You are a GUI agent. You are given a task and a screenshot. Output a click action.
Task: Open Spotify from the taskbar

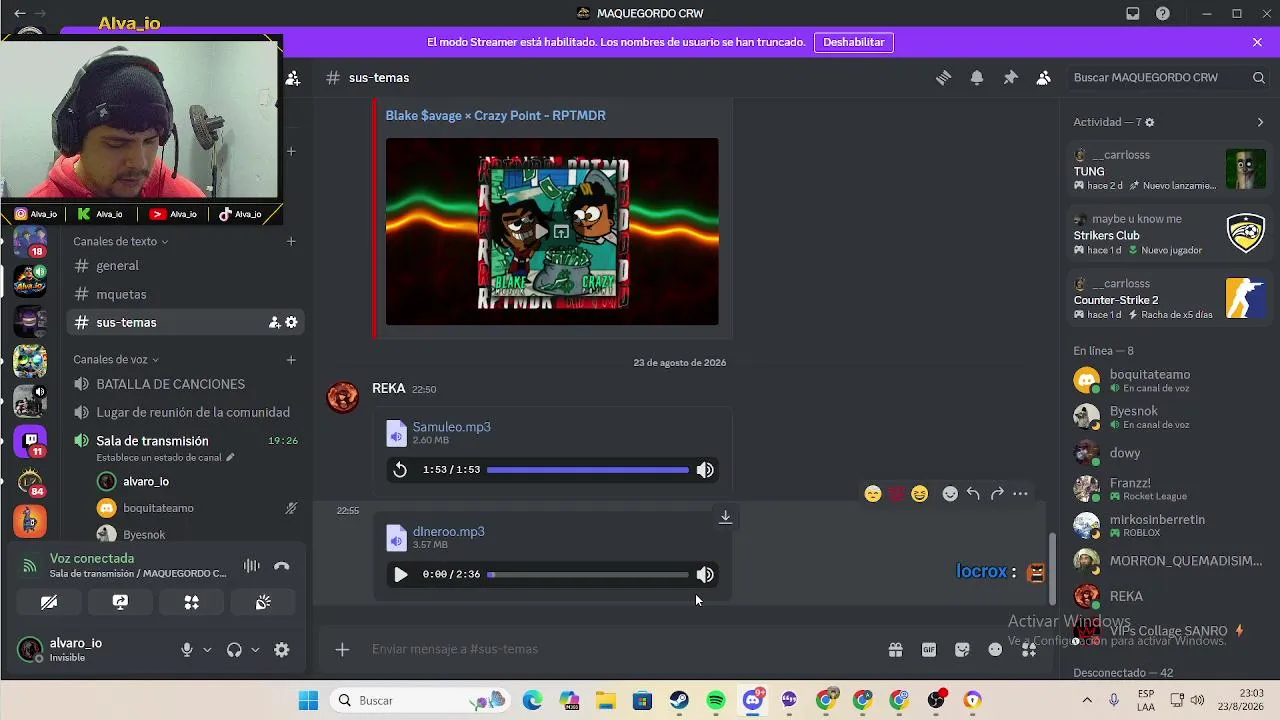pos(716,701)
